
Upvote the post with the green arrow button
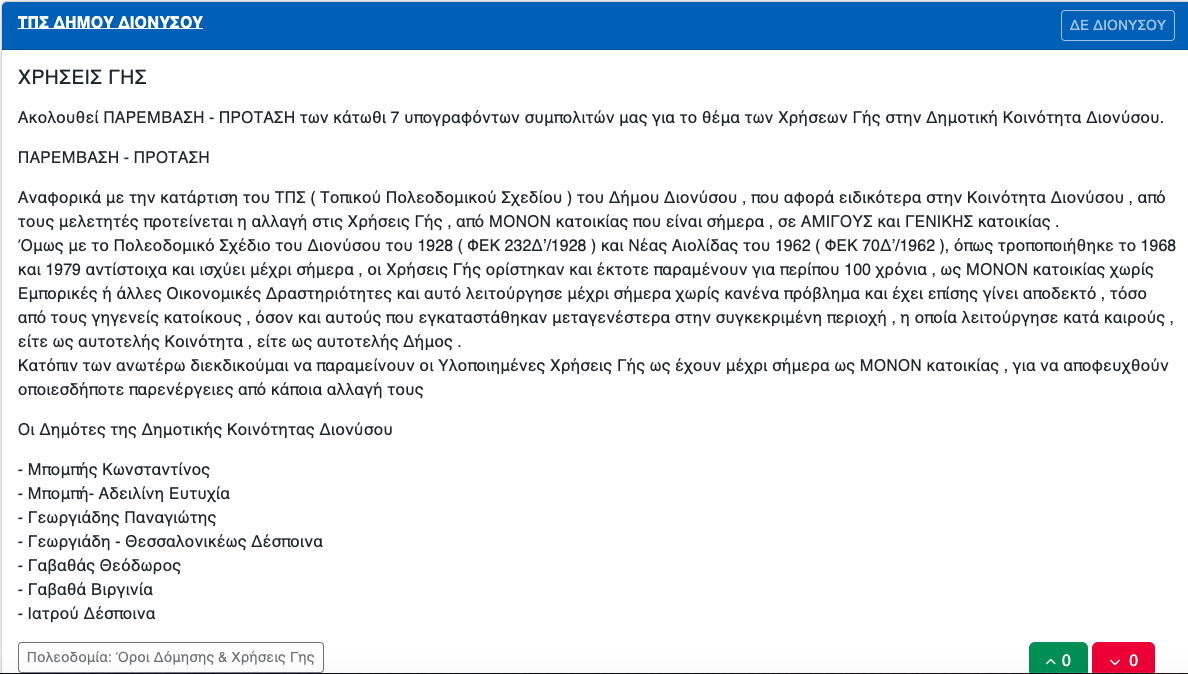click(1058, 659)
